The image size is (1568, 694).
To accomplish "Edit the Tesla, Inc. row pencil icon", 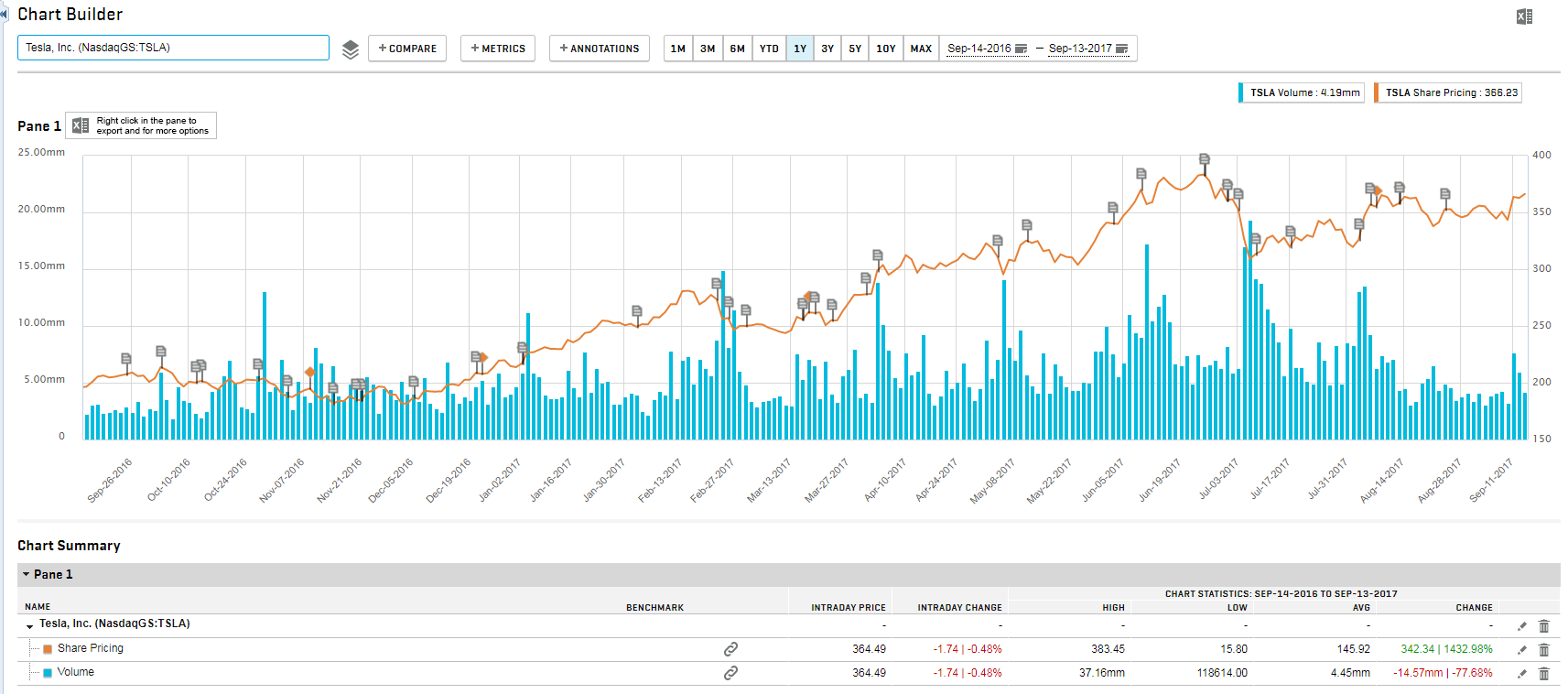I will [x=1522, y=626].
